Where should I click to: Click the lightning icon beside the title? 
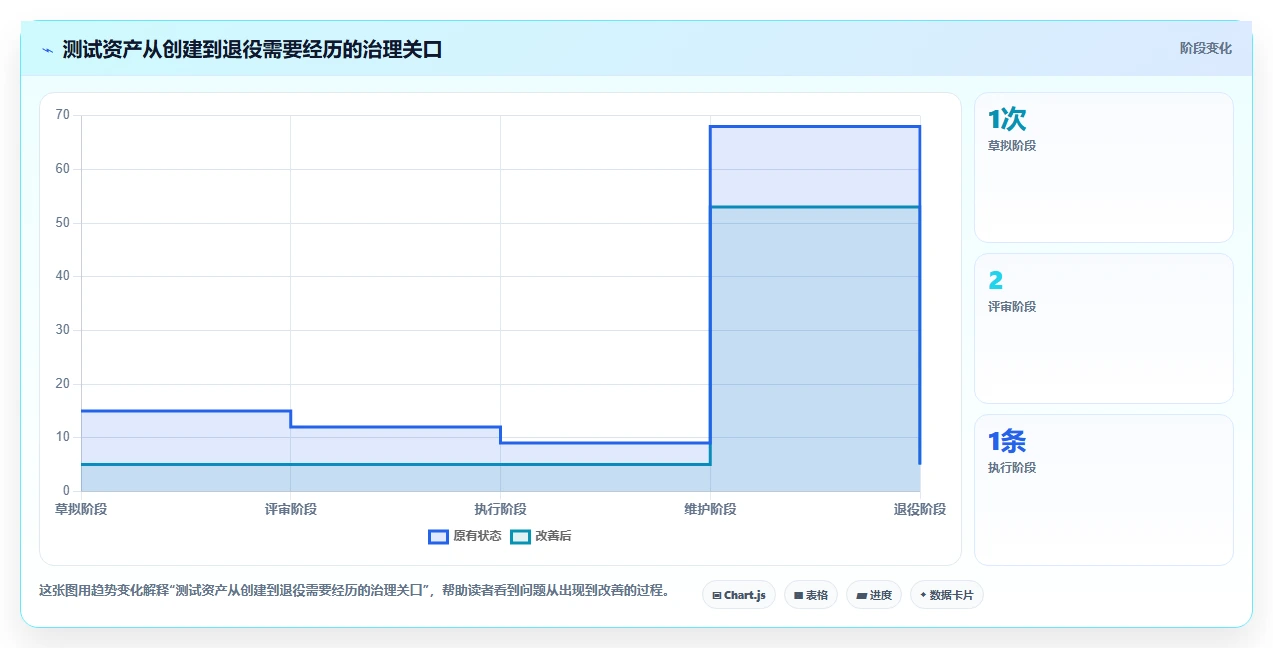(x=47, y=50)
